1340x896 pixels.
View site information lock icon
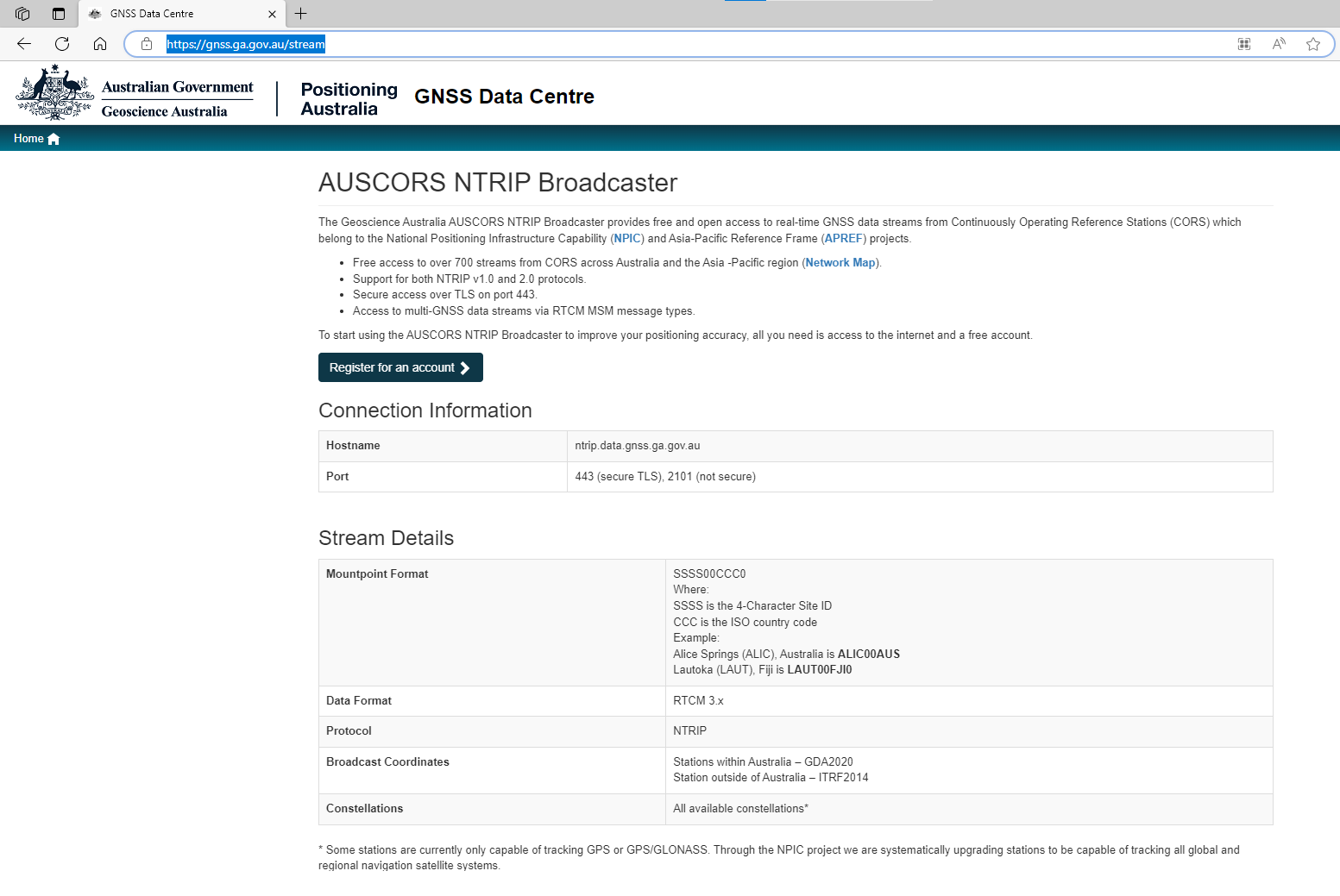pos(147,44)
